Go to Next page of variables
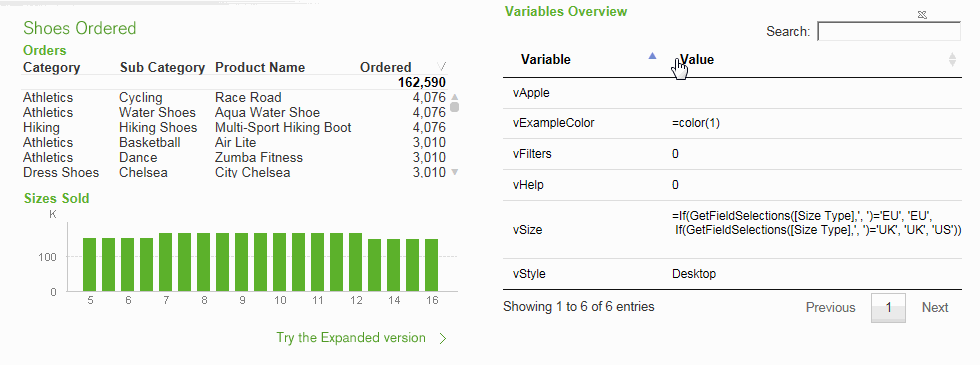The height and width of the screenshot is (365, 980). tap(935, 308)
